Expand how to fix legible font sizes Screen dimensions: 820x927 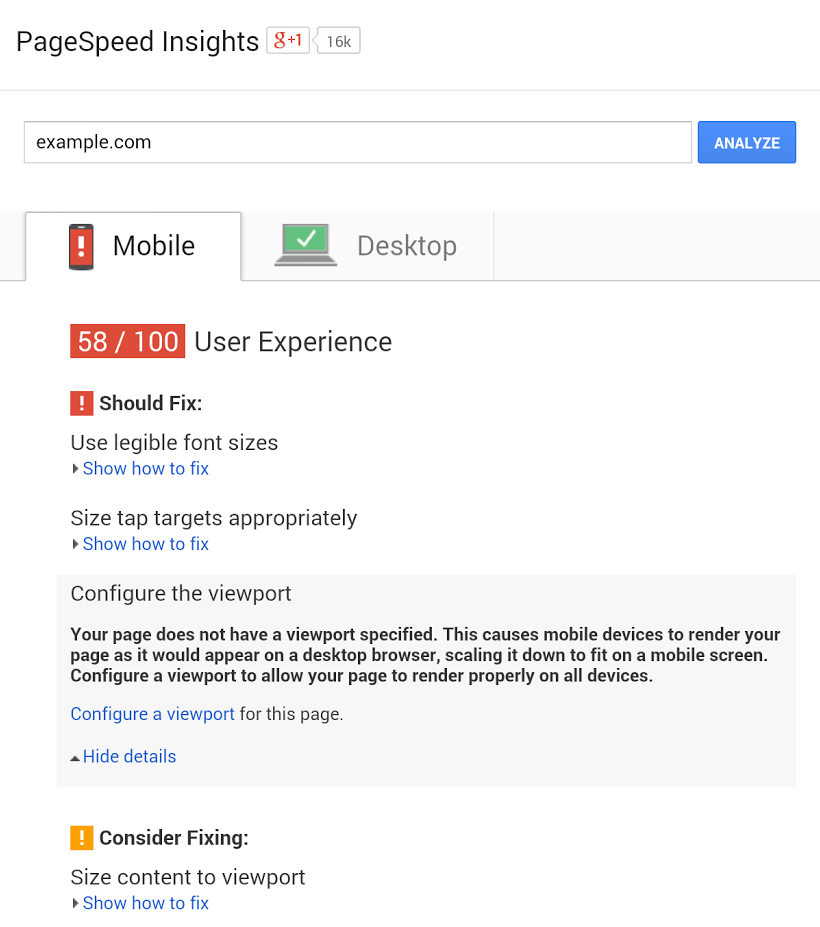pos(145,469)
